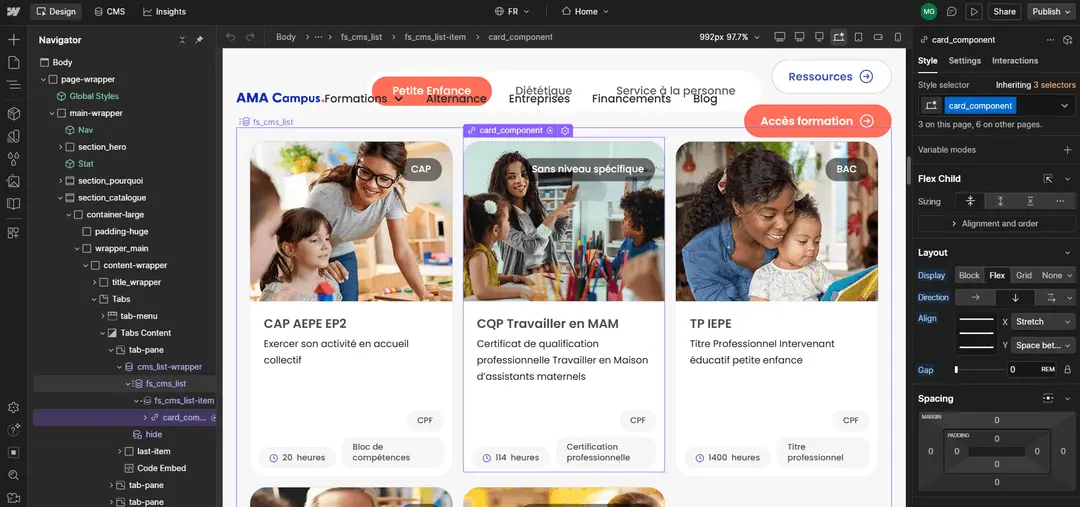Open the FR locale dropdown

tap(512, 12)
